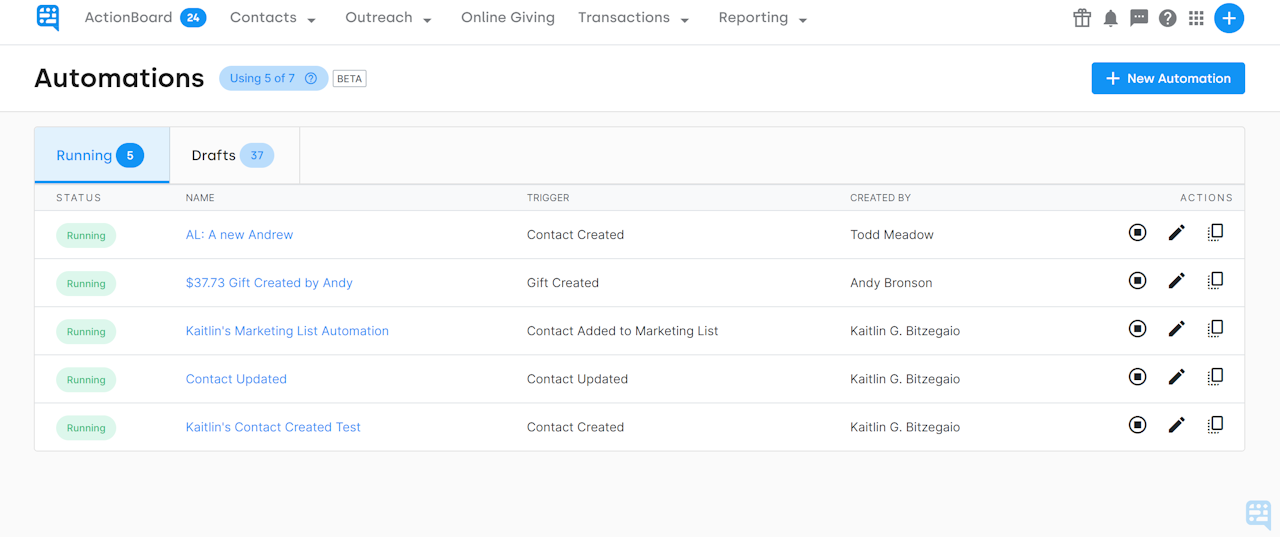Screen dimensions: 1280x537
Task: Open the Contact Updated automation link
Action: (x=236, y=379)
